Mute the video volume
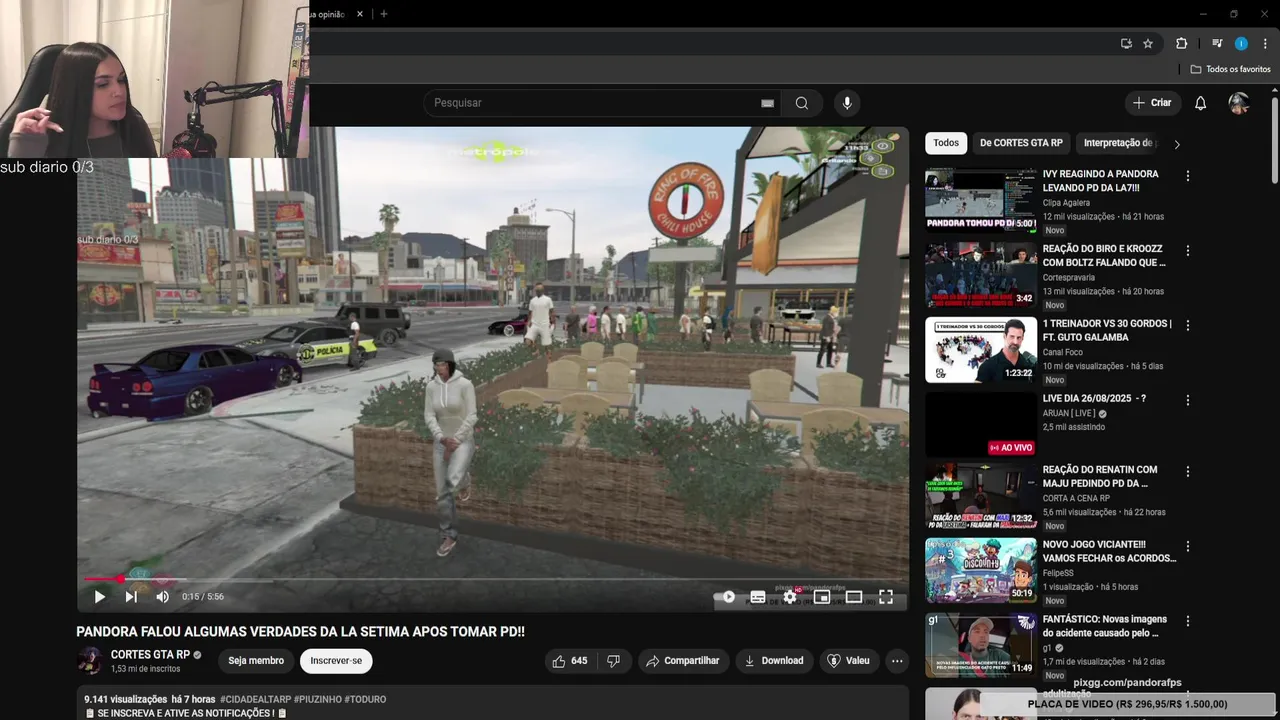 click(162, 597)
